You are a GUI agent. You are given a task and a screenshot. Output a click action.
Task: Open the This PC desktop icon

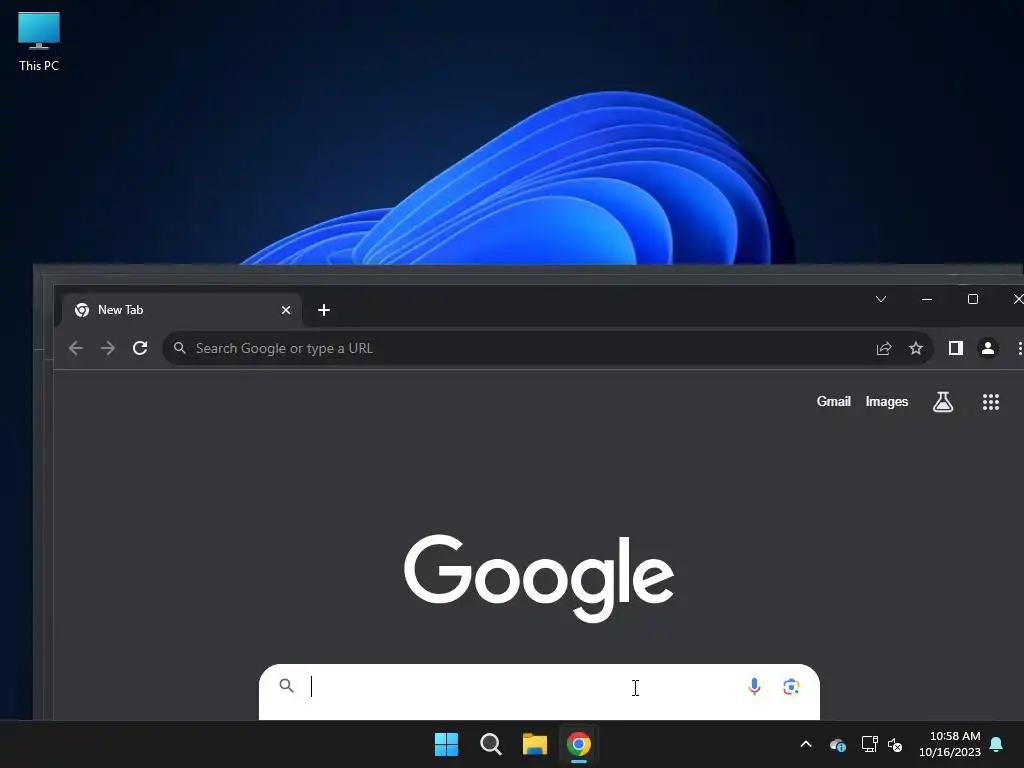point(39,42)
